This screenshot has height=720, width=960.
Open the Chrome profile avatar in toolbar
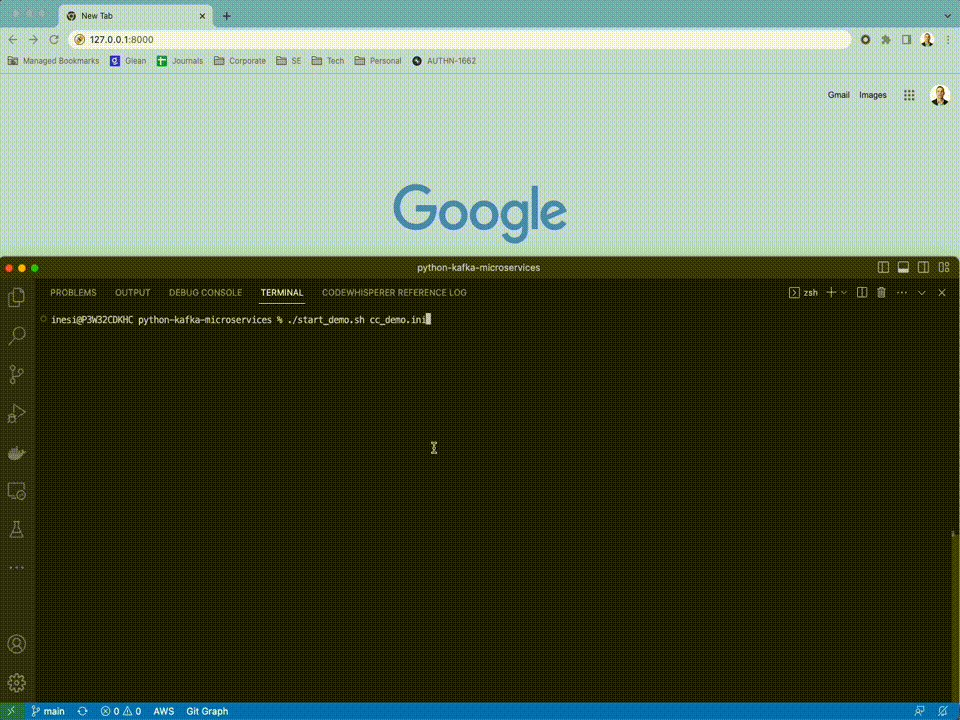(927, 39)
